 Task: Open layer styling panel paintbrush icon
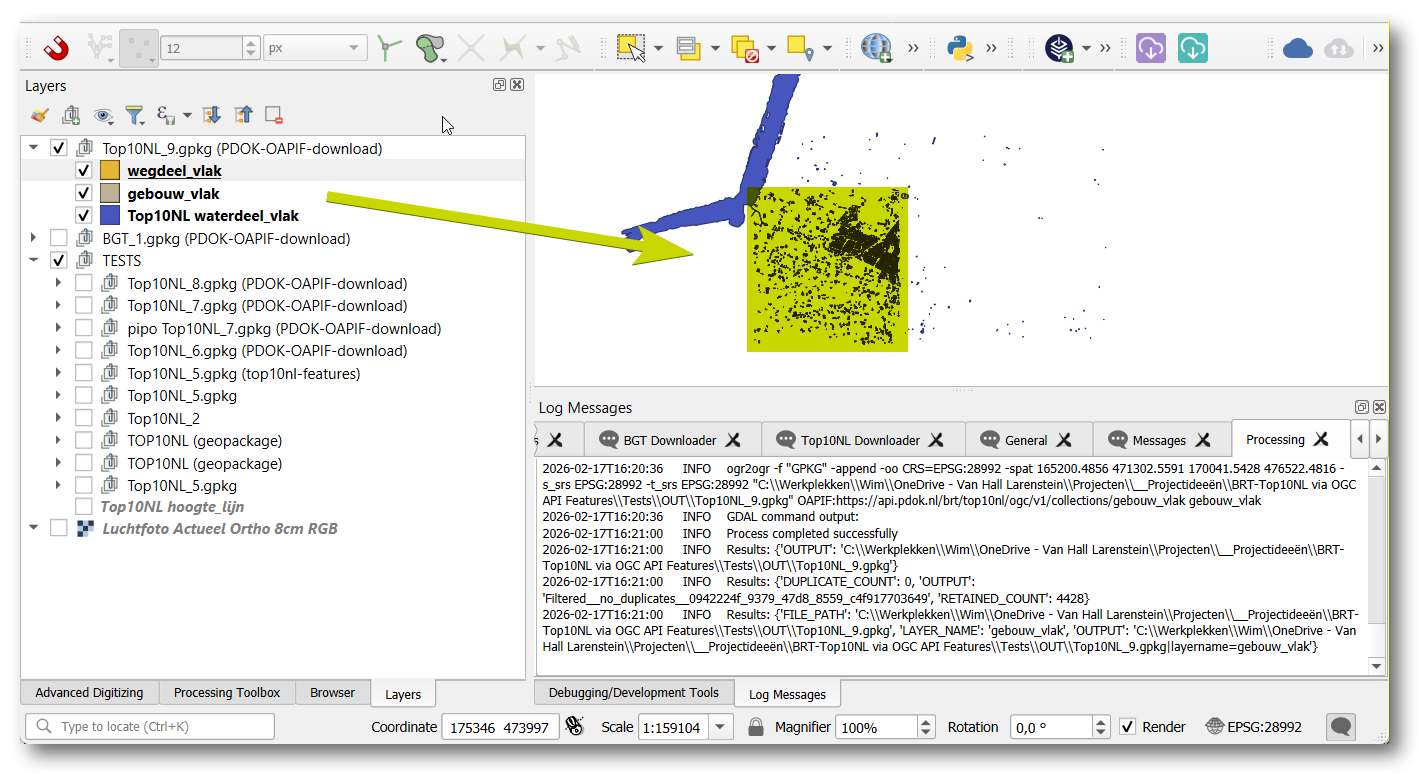coord(39,116)
